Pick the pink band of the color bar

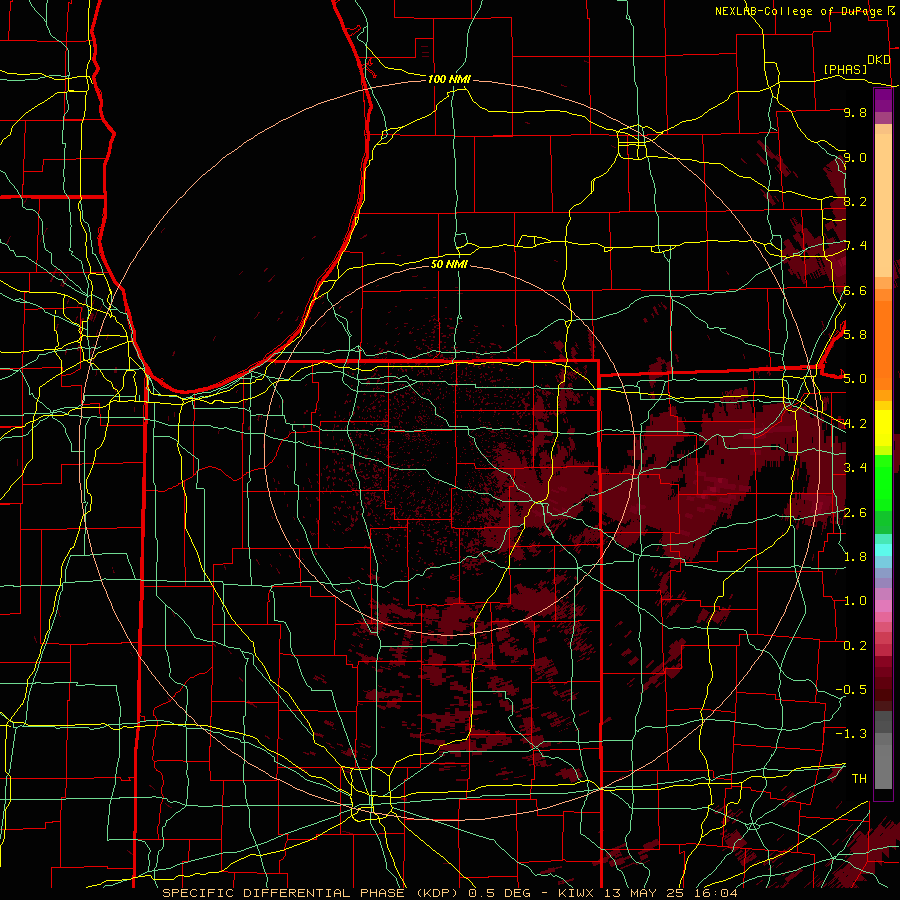pyautogui.click(x=883, y=606)
